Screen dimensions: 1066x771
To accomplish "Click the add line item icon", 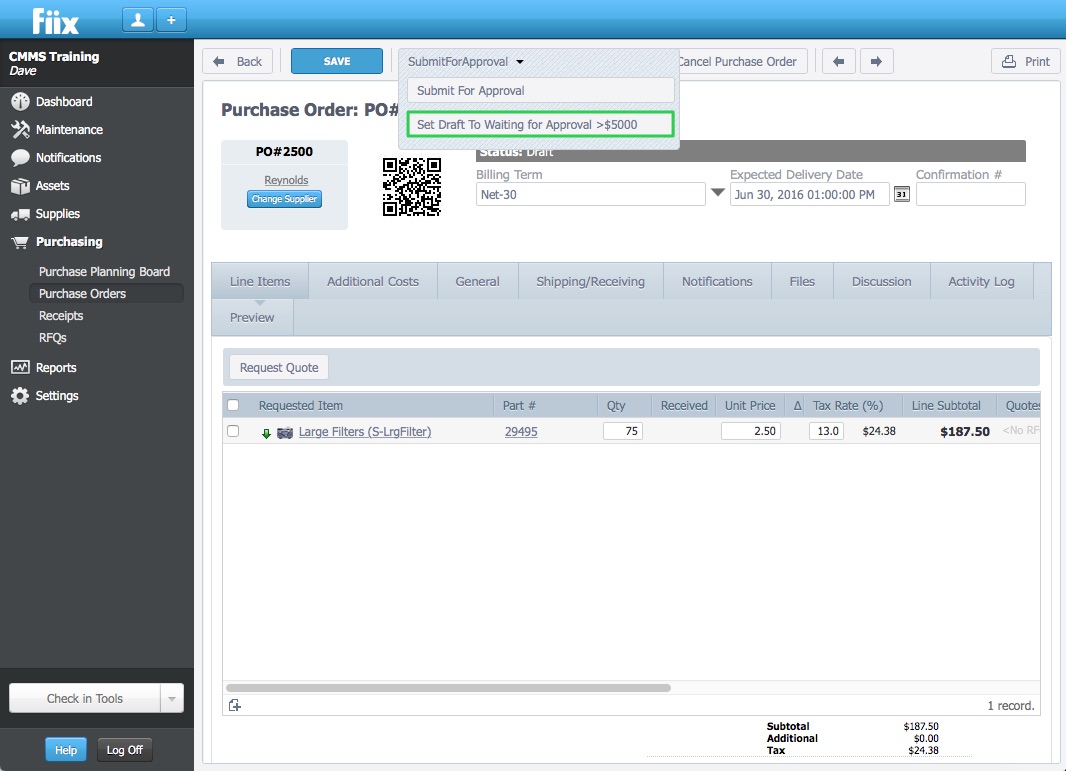I will pyautogui.click(x=235, y=706).
